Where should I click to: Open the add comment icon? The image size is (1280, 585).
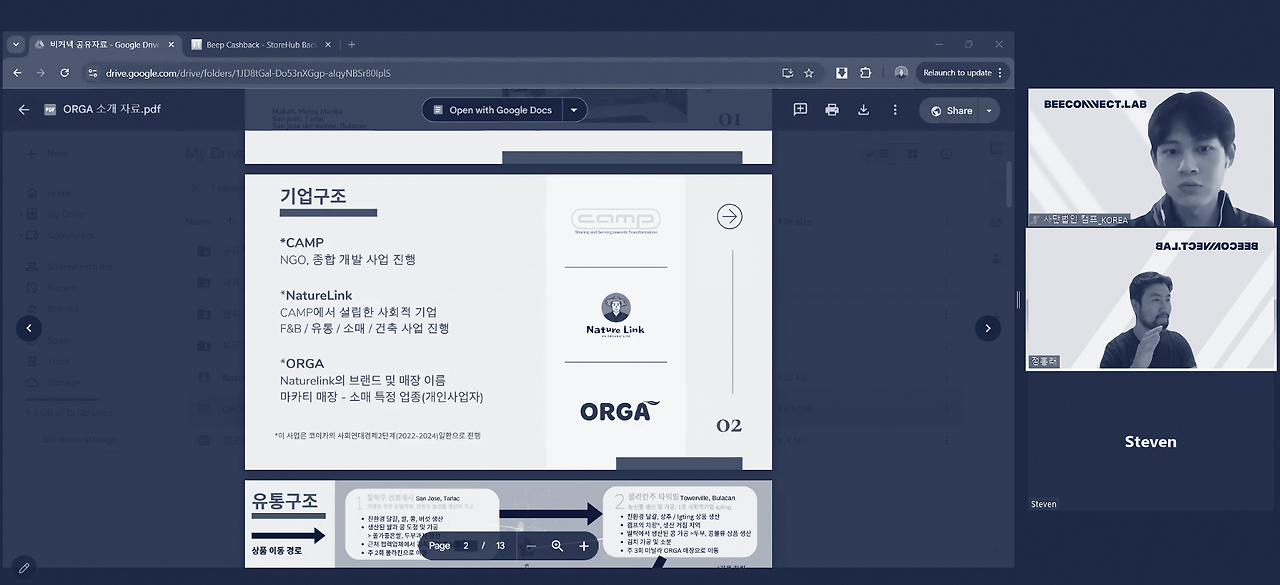point(800,110)
